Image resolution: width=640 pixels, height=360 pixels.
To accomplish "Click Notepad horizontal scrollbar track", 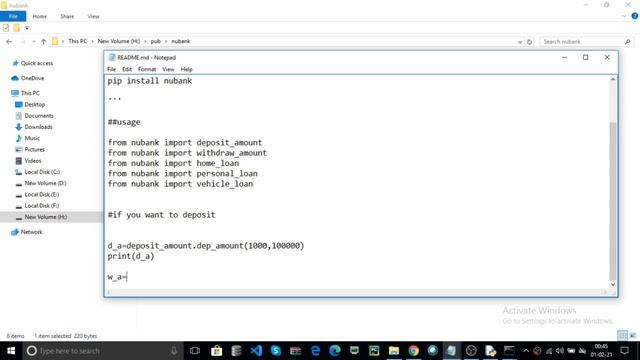I will coord(357,292).
